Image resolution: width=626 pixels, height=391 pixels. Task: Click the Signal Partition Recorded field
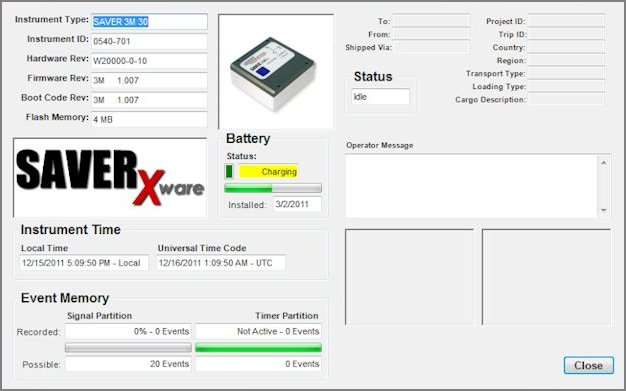(x=128, y=331)
